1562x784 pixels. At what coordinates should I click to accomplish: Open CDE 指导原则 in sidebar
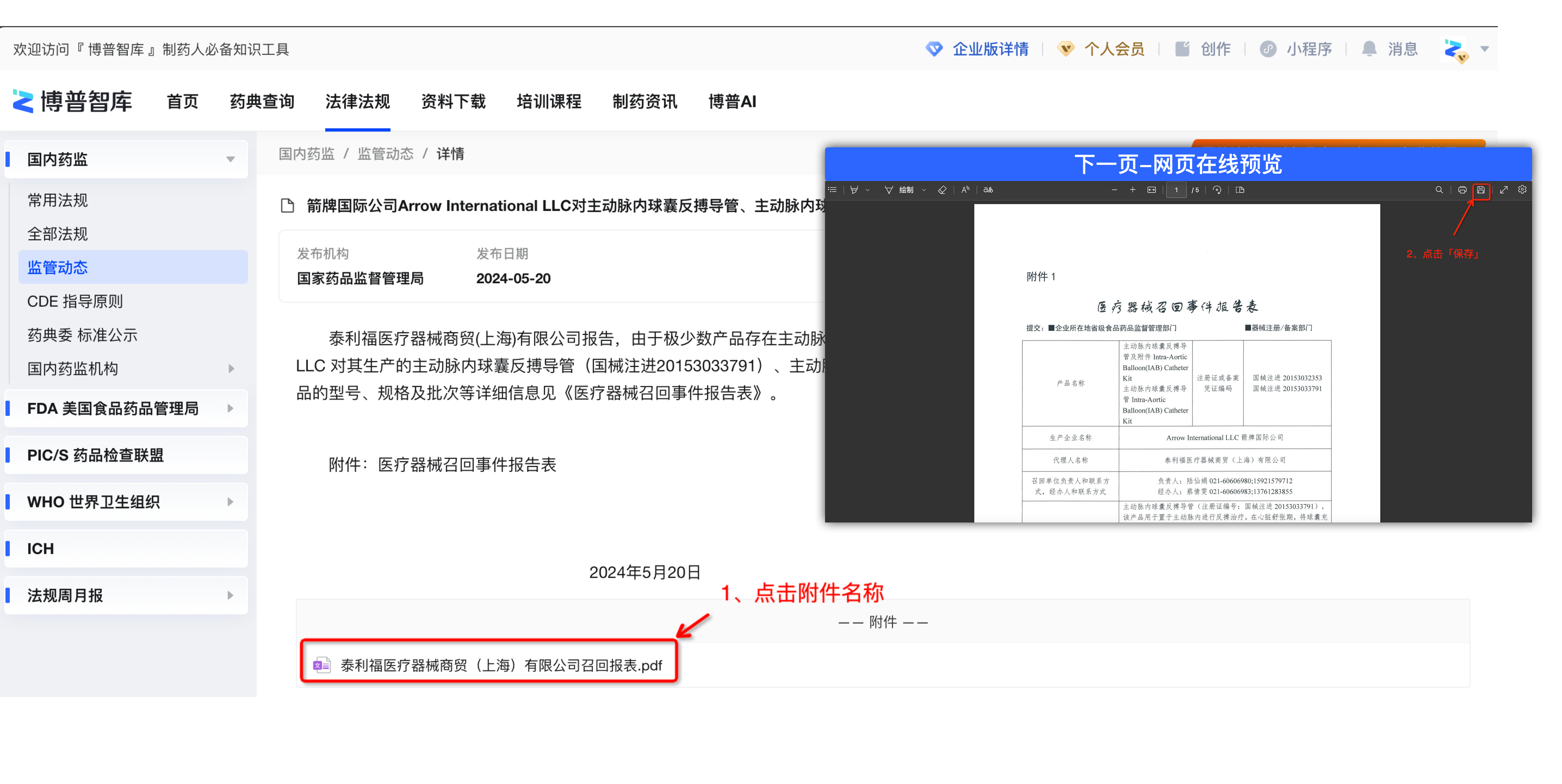point(75,301)
